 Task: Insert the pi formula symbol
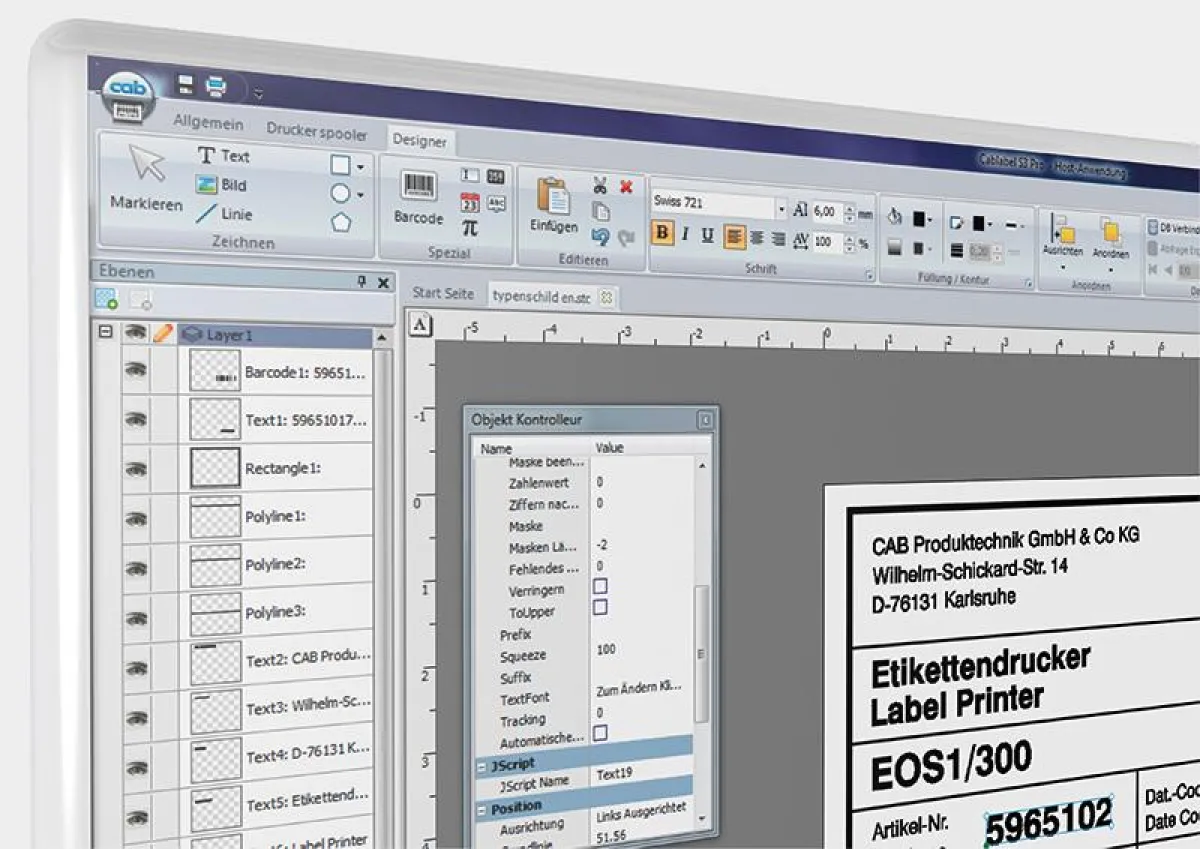pos(470,227)
